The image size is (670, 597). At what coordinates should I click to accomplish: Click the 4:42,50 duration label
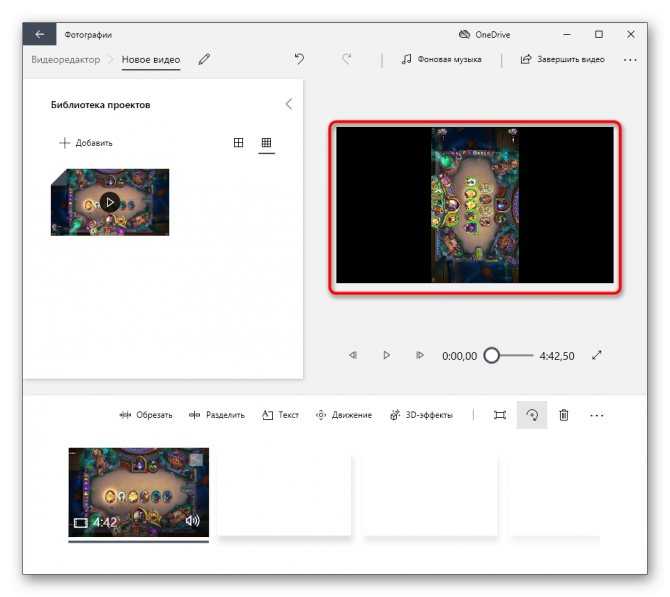coord(557,356)
